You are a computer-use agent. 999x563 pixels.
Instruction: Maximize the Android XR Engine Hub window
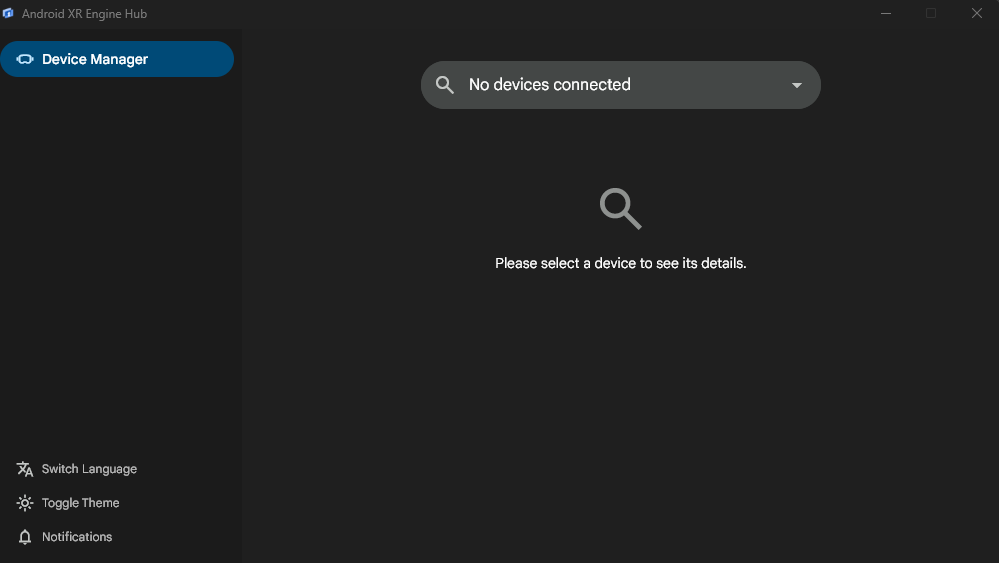931,13
